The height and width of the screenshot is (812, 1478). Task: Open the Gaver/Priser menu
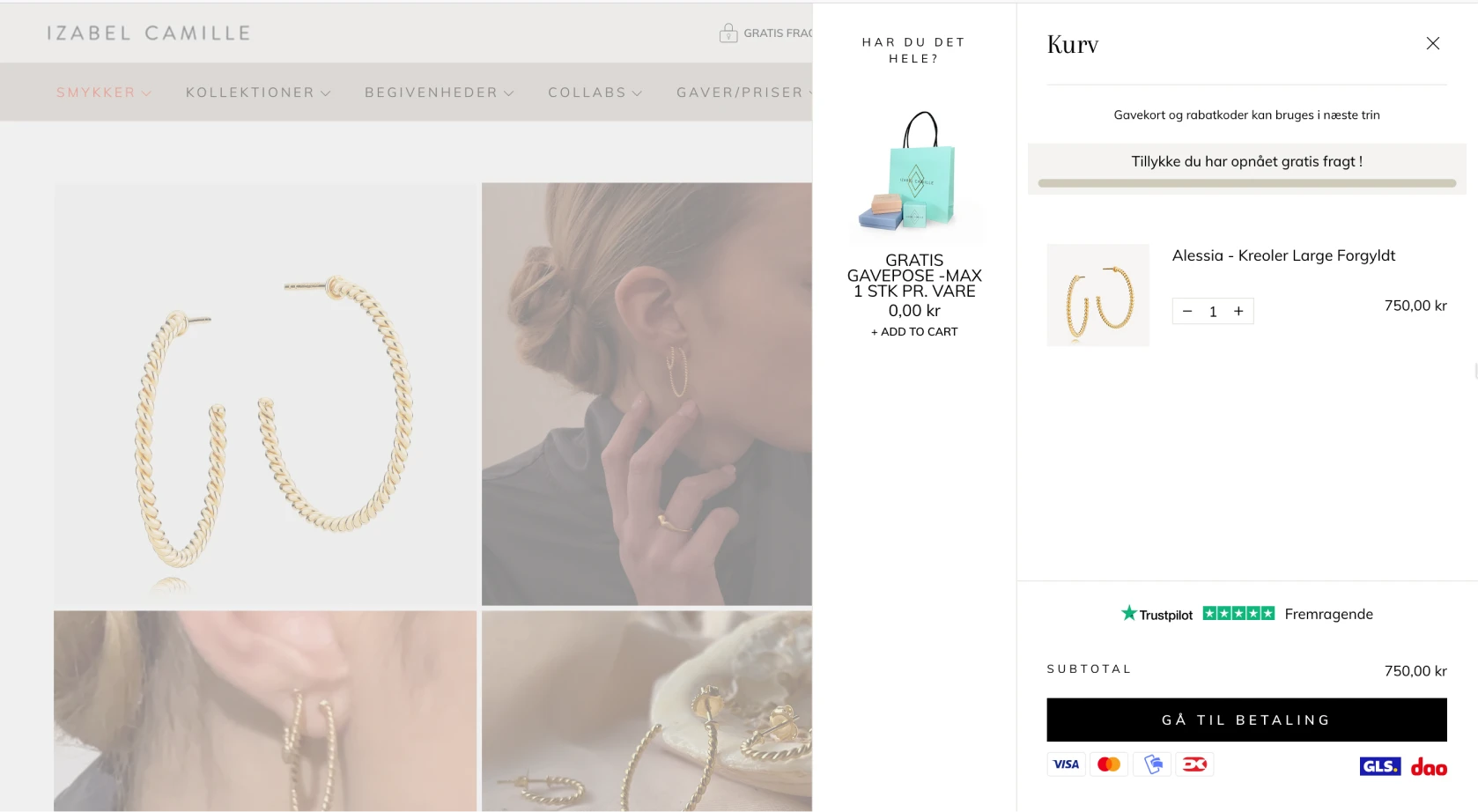pyautogui.click(x=744, y=92)
